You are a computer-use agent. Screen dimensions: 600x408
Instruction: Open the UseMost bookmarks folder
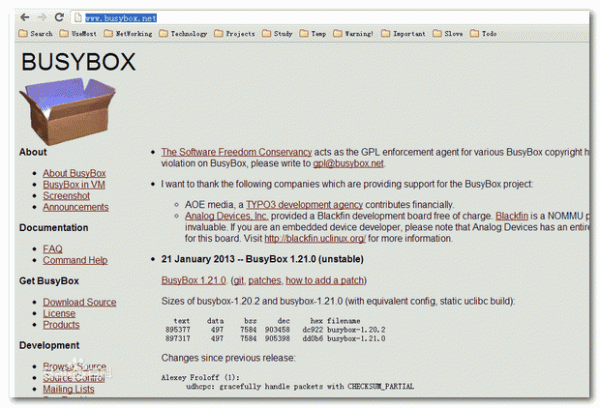pos(78,34)
